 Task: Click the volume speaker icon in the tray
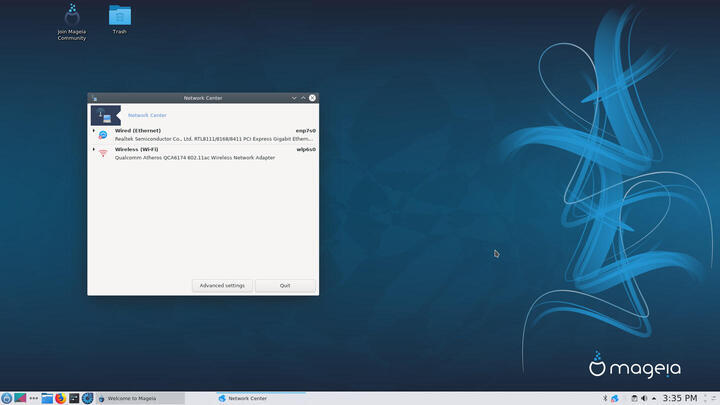(x=644, y=398)
